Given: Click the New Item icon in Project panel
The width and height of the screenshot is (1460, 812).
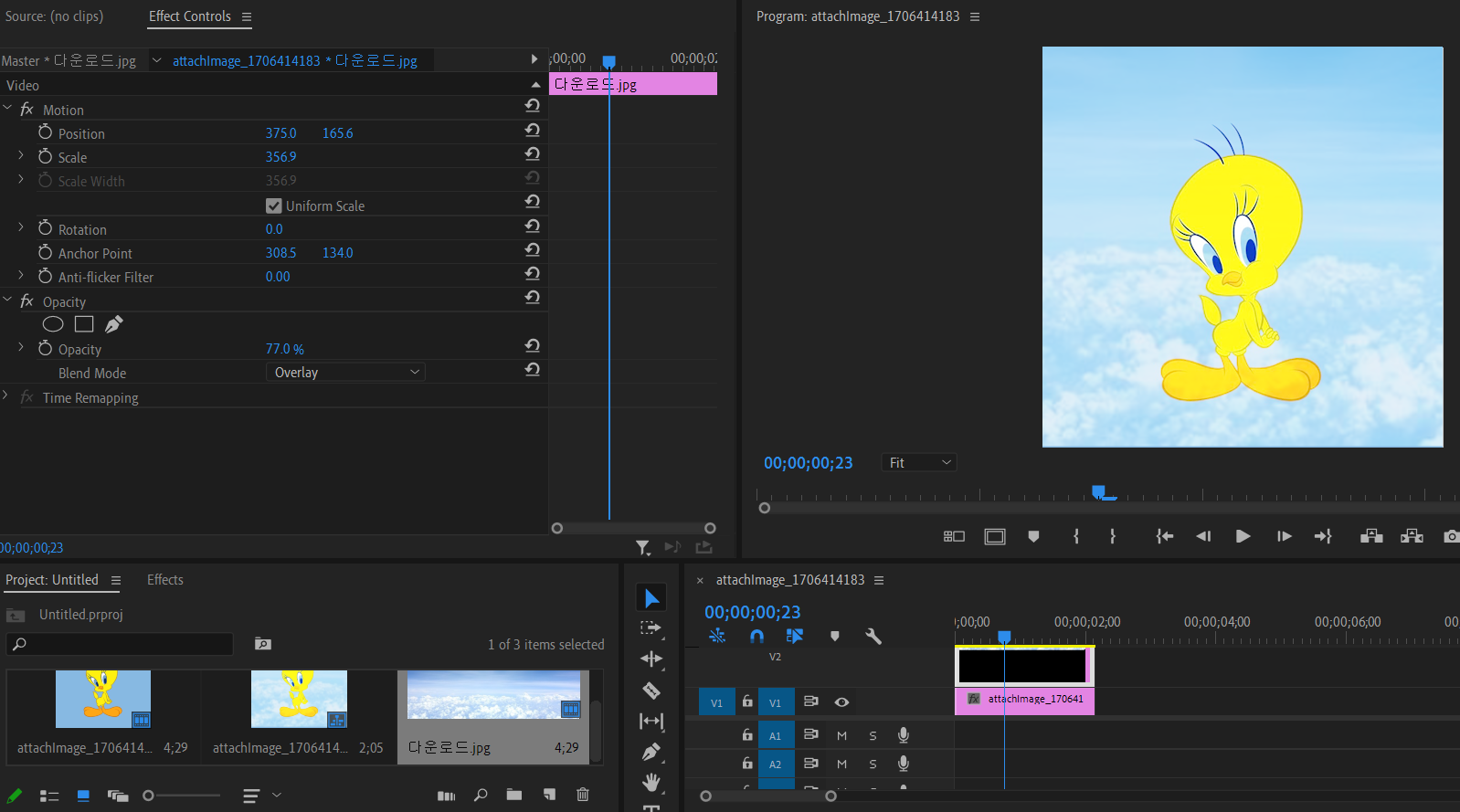Looking at the screenshot, I should [x=549, y=795].
